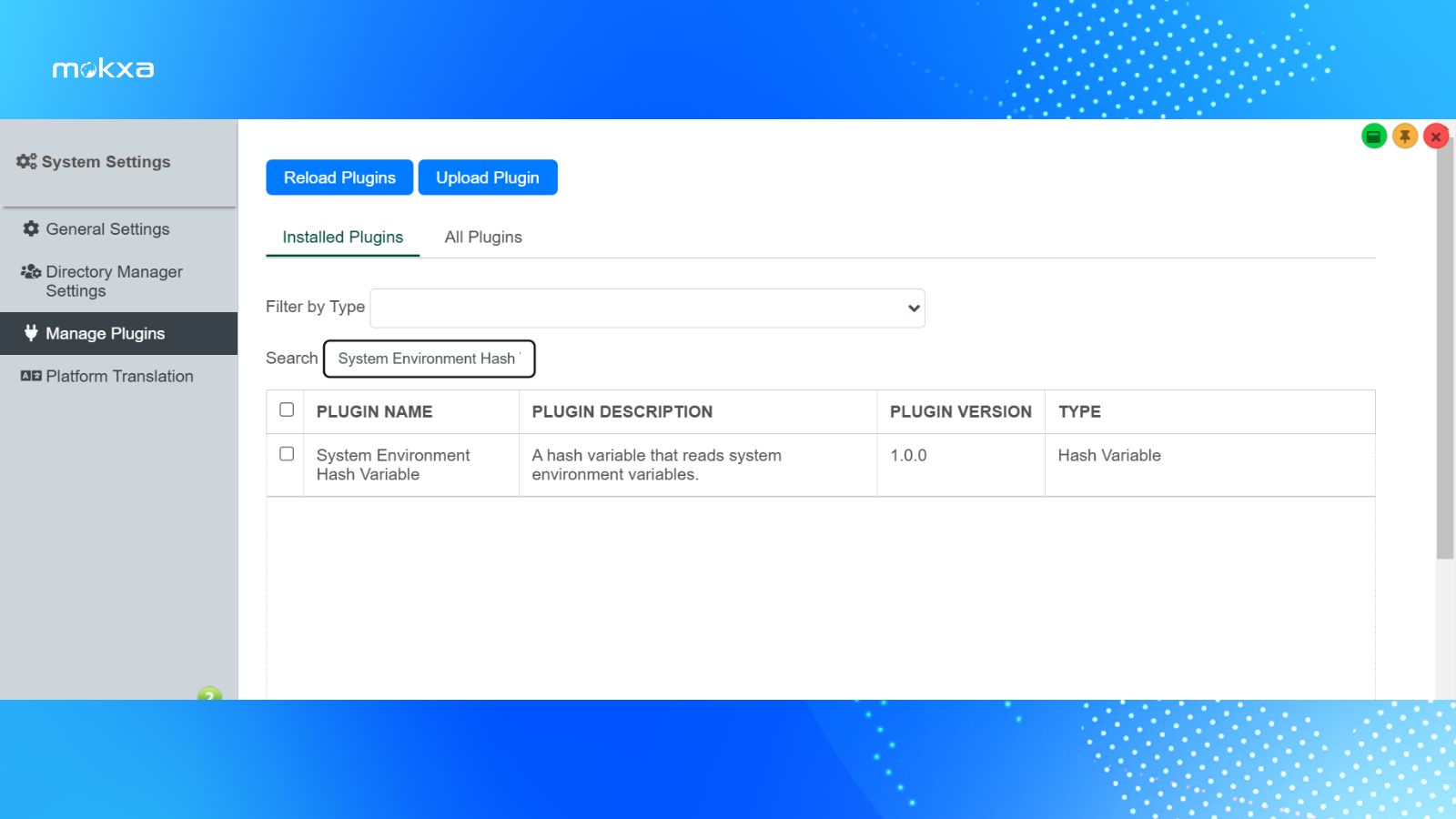Open the Filter by Type dropdown
Screen dimensions: 1456x819
click(648, 308)
